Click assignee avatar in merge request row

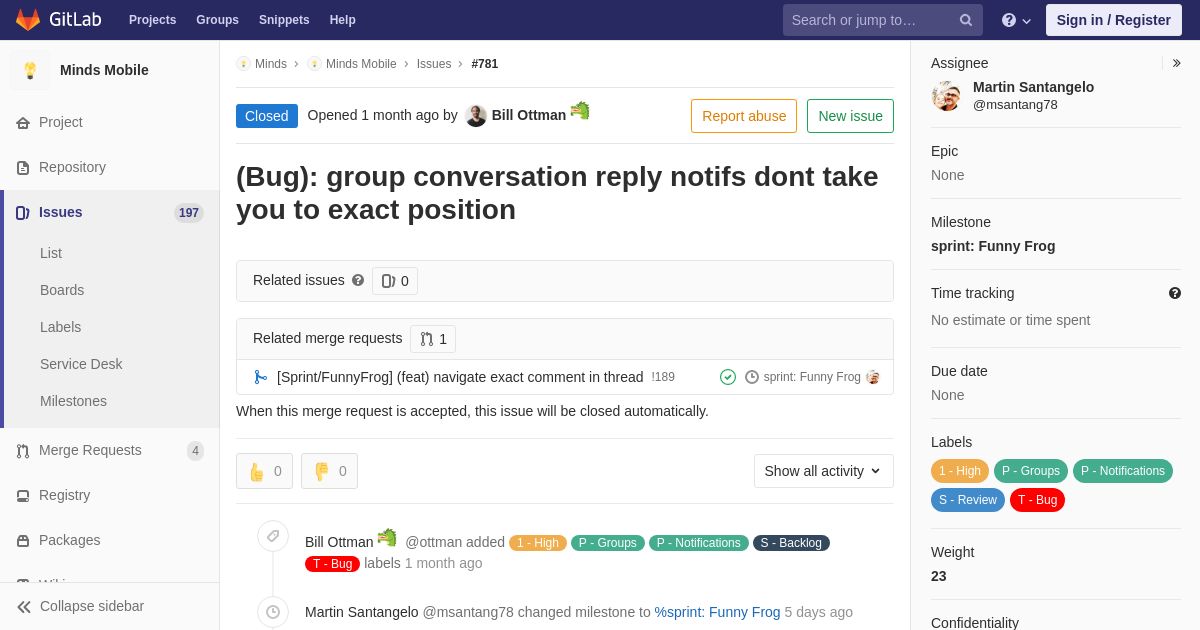click(873, 377)
